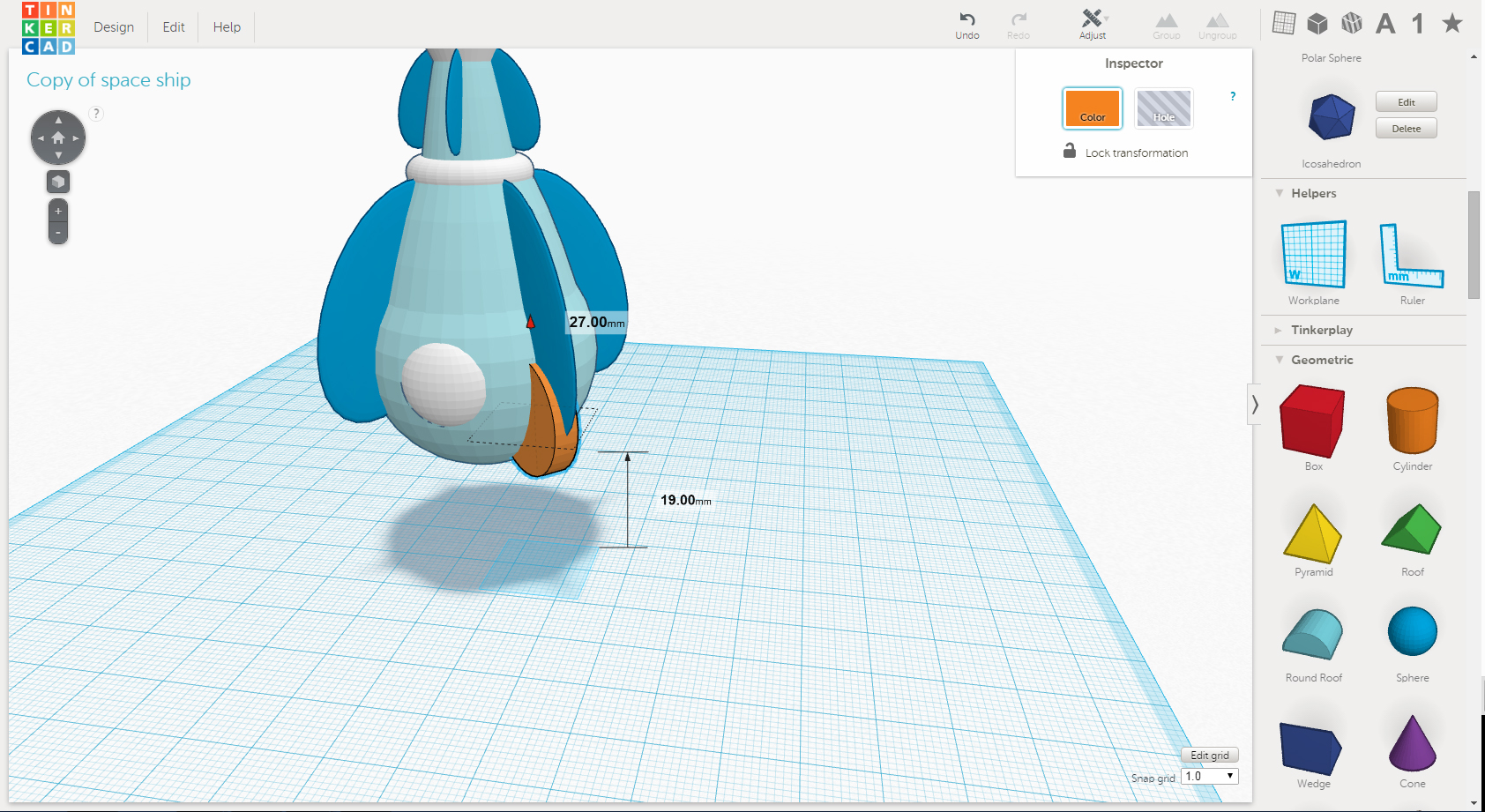Select the wireframe polyhedron icon in top bar
This screenshot has height=812, width=1485.
tap(1352, 23)
